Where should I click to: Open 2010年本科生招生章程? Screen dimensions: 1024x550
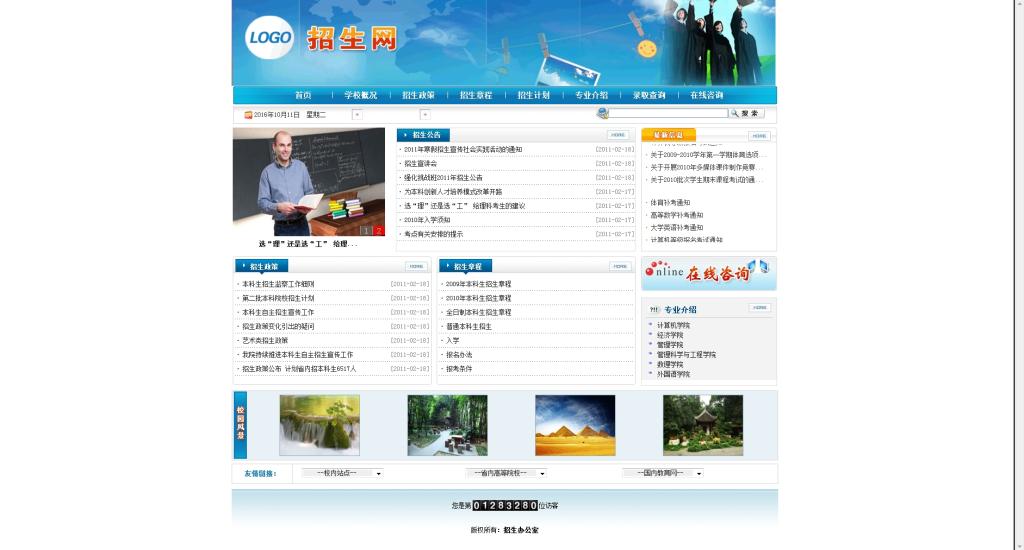click(x=479, y=299)
